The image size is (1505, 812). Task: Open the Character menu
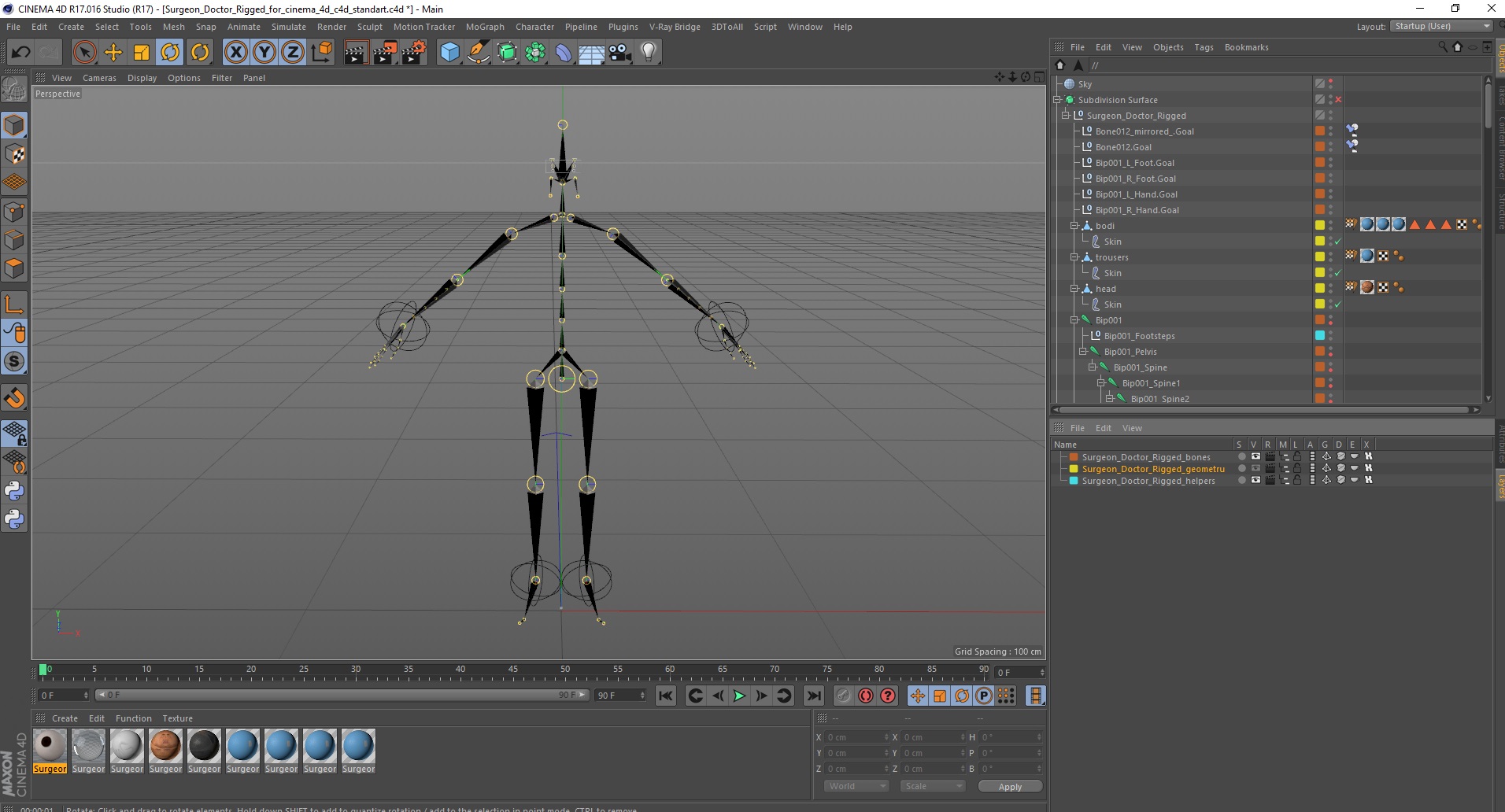(x=534, y=27)
